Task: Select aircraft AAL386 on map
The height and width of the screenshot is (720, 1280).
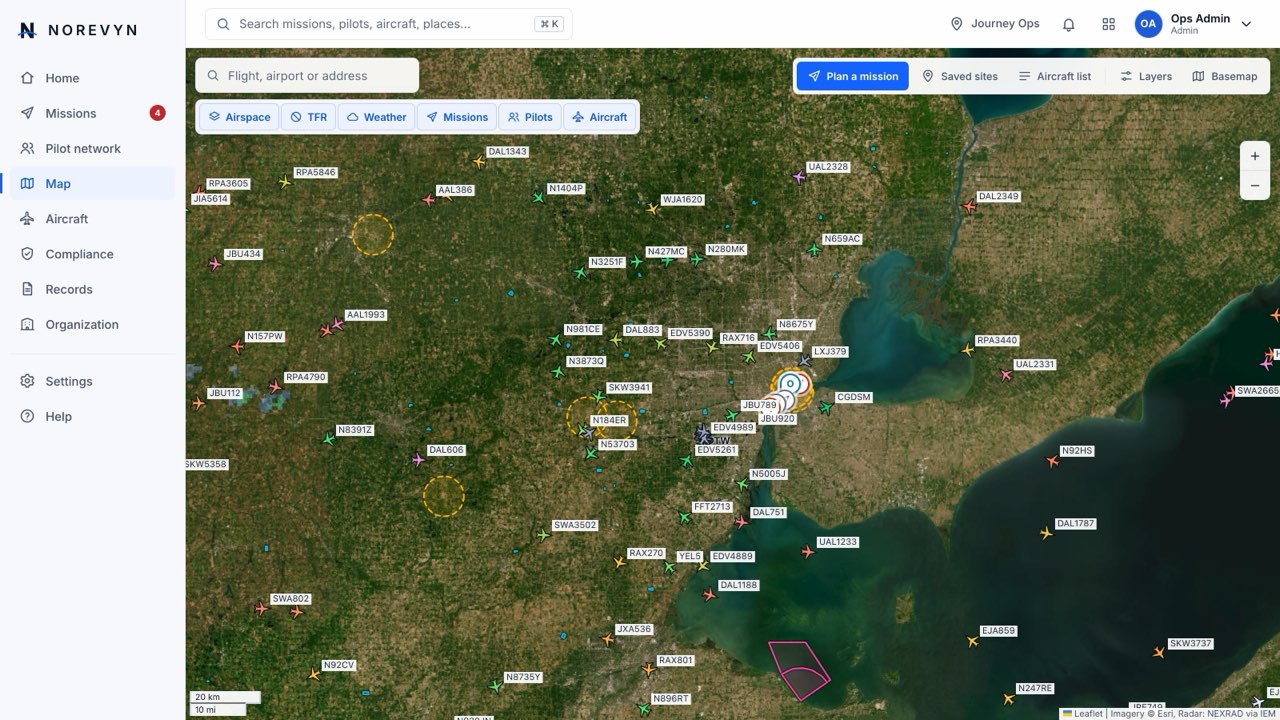Action: pyautogui.click(x=428, y=200)
